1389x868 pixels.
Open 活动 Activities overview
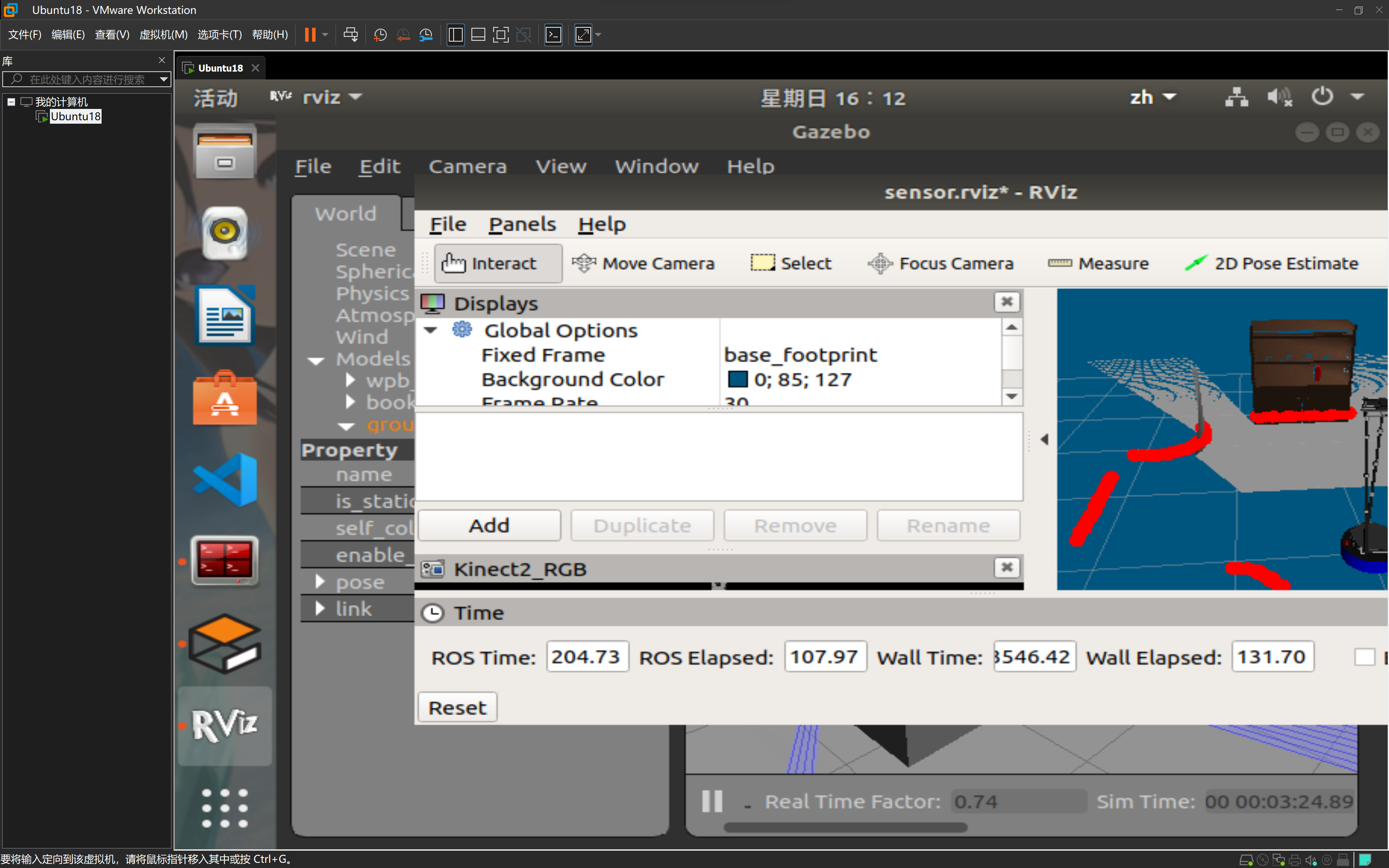point(215,98)
